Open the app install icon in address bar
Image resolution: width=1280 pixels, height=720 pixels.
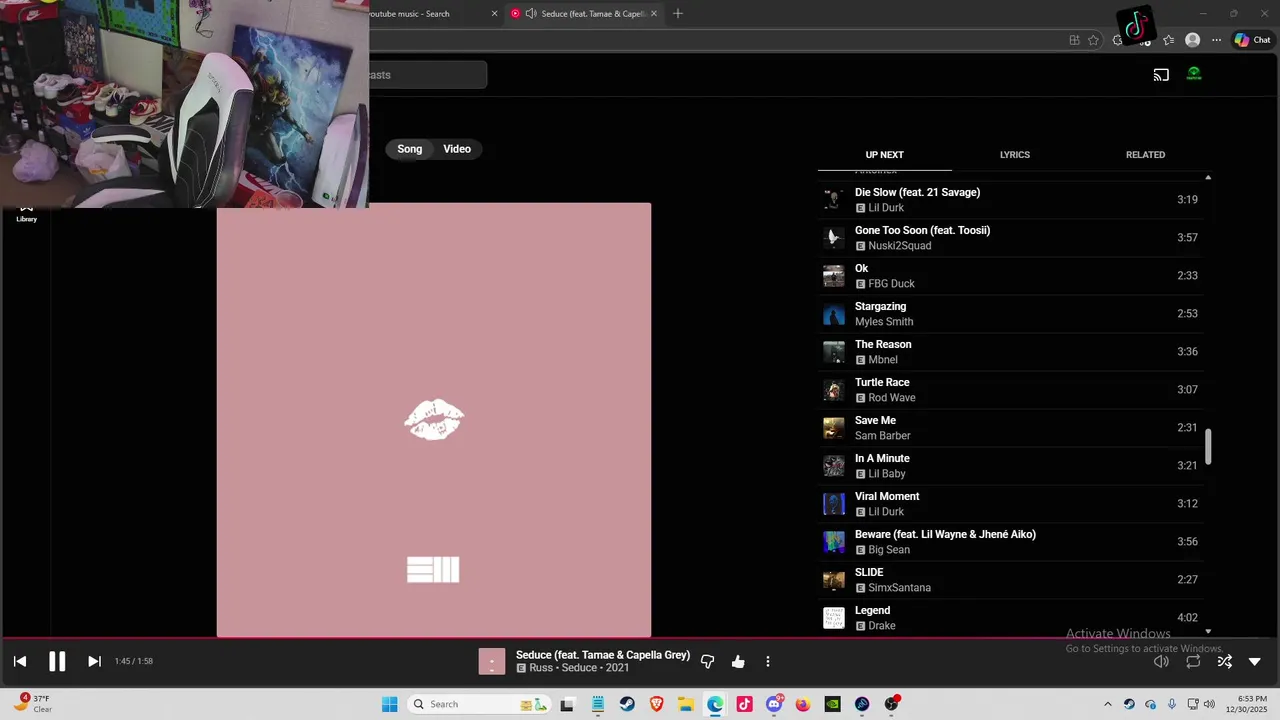coord(1074,40)
